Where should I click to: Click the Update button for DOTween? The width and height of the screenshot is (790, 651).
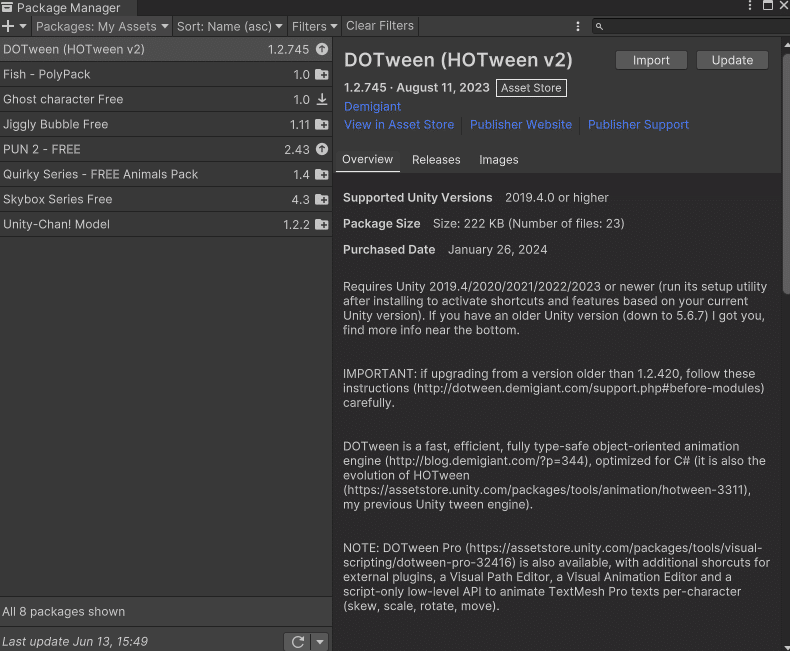pyautogui.click(x=732, y=60)
